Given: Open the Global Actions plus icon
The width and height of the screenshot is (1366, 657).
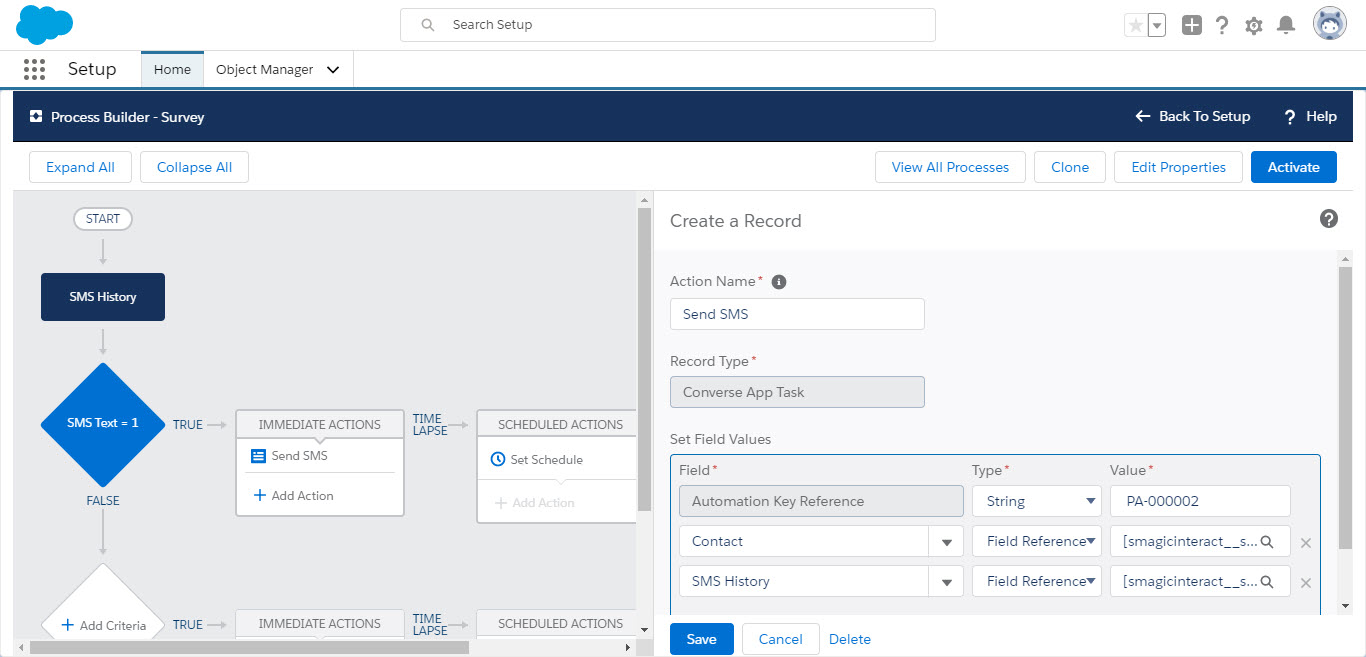Looking at the screenshot, I should click(1191, 25).
